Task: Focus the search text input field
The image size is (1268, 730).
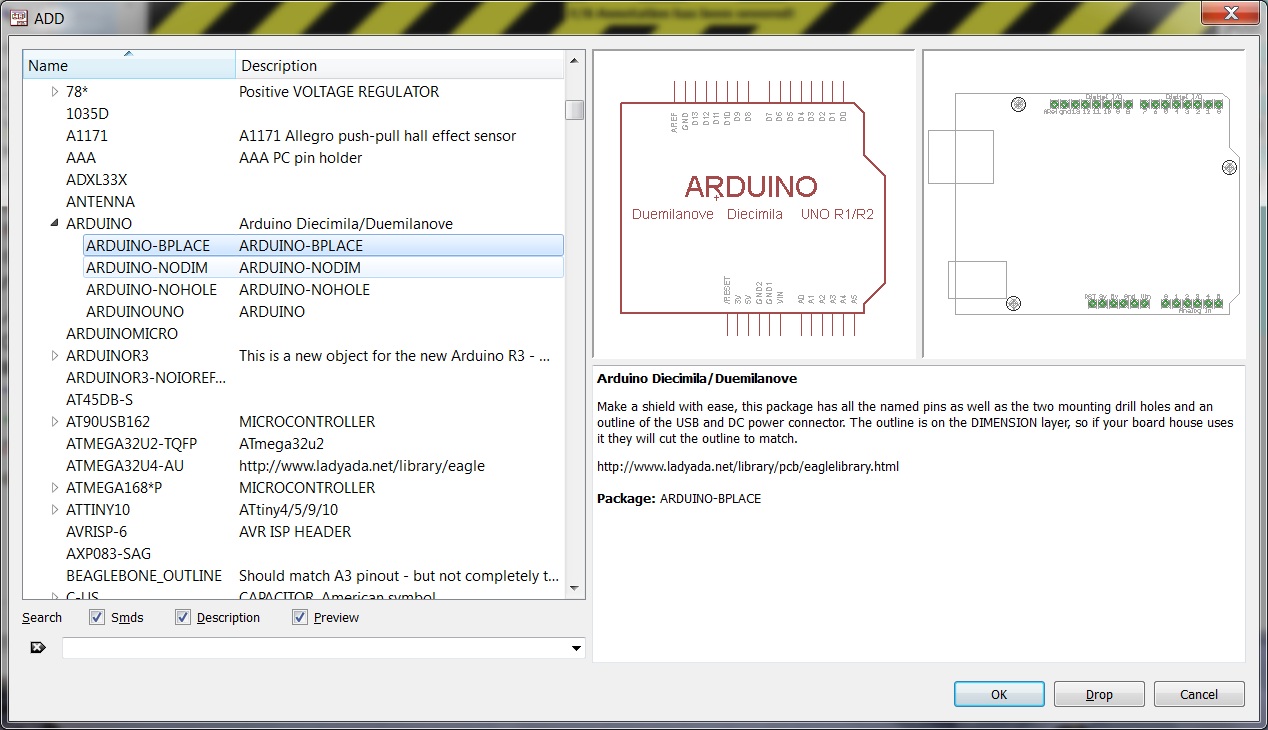Action: [x=315, y=649]
